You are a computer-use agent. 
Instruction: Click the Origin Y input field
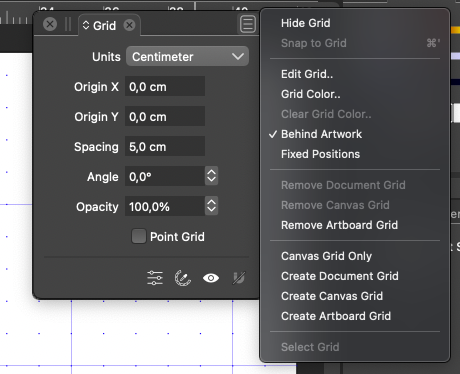coord(165,117)
